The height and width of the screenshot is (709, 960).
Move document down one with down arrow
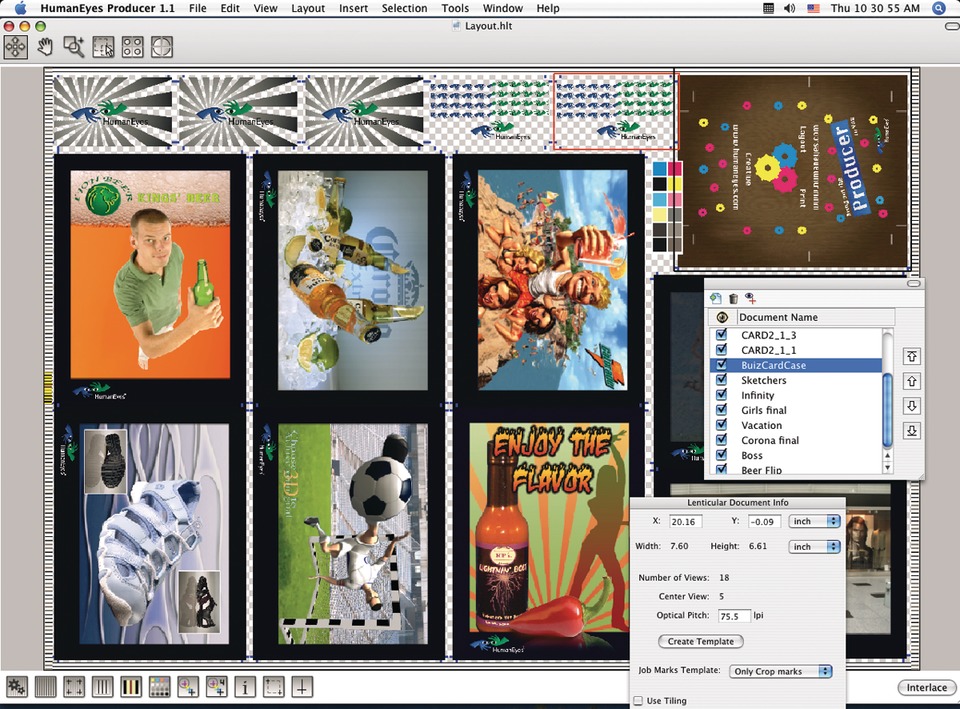(912, 406)
